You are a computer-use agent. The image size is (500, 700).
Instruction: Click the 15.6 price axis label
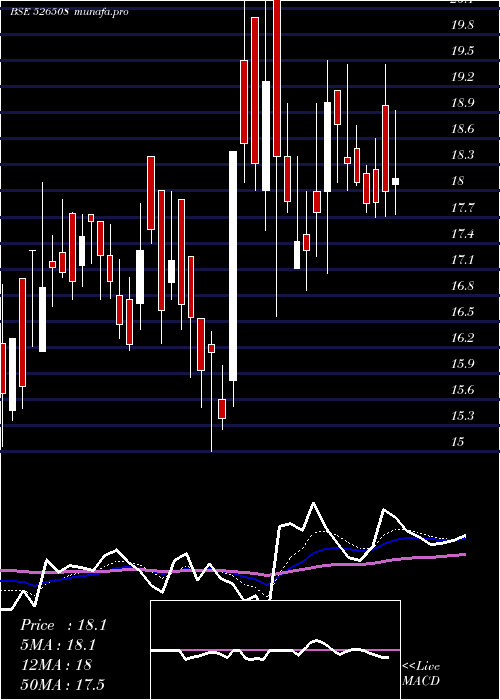(462, 390)
